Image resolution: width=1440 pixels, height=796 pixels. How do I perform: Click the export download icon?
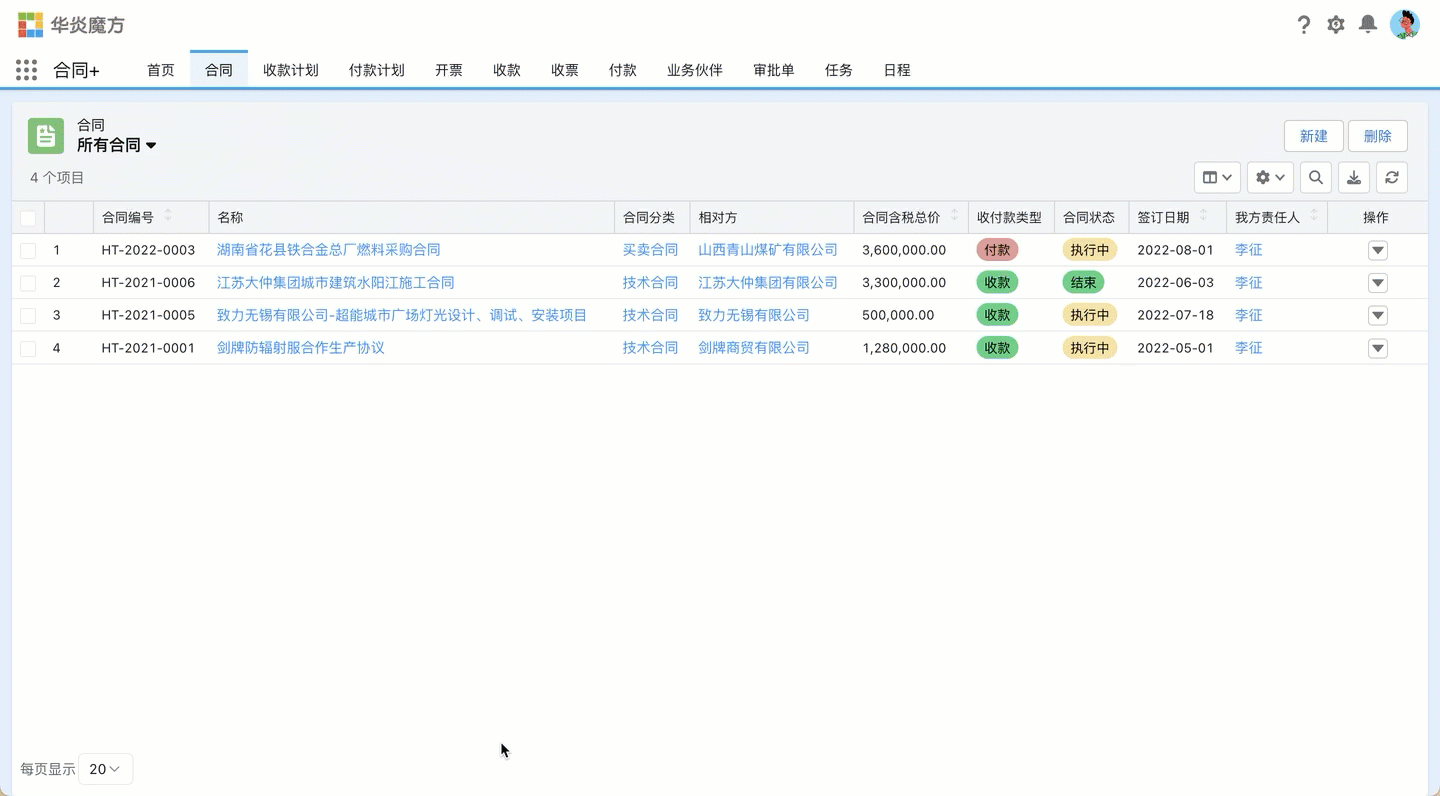1353,177
